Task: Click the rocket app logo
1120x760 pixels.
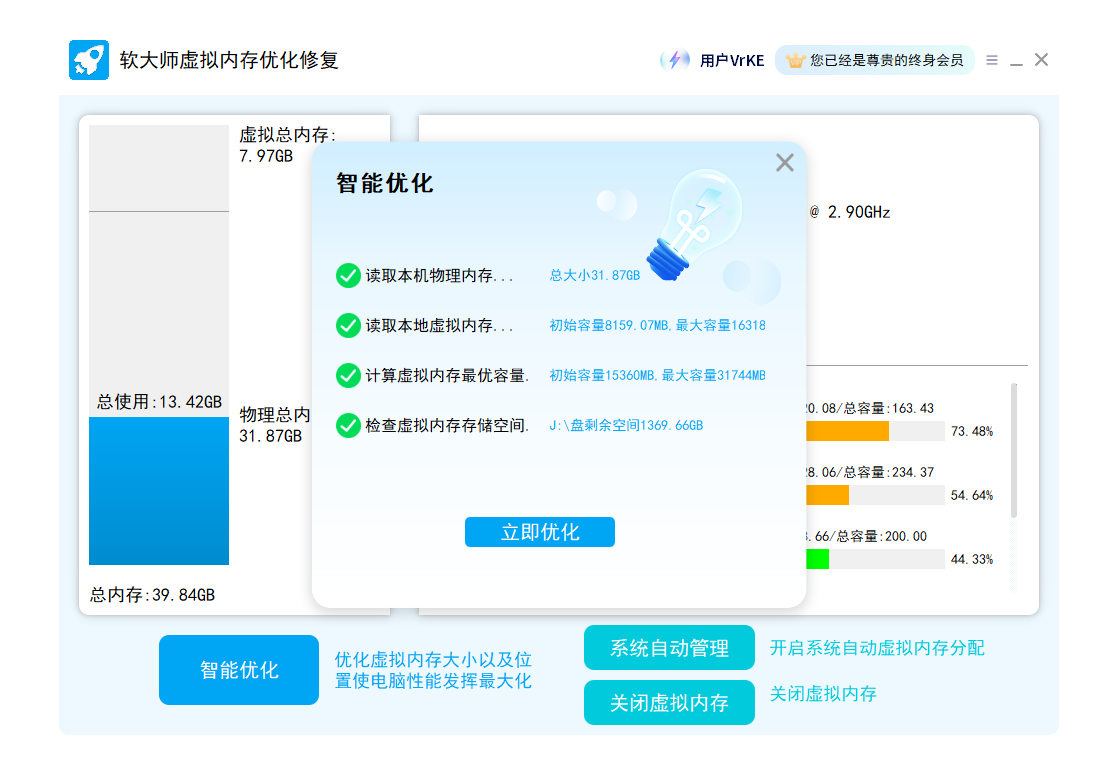Action: pos(88,60)
